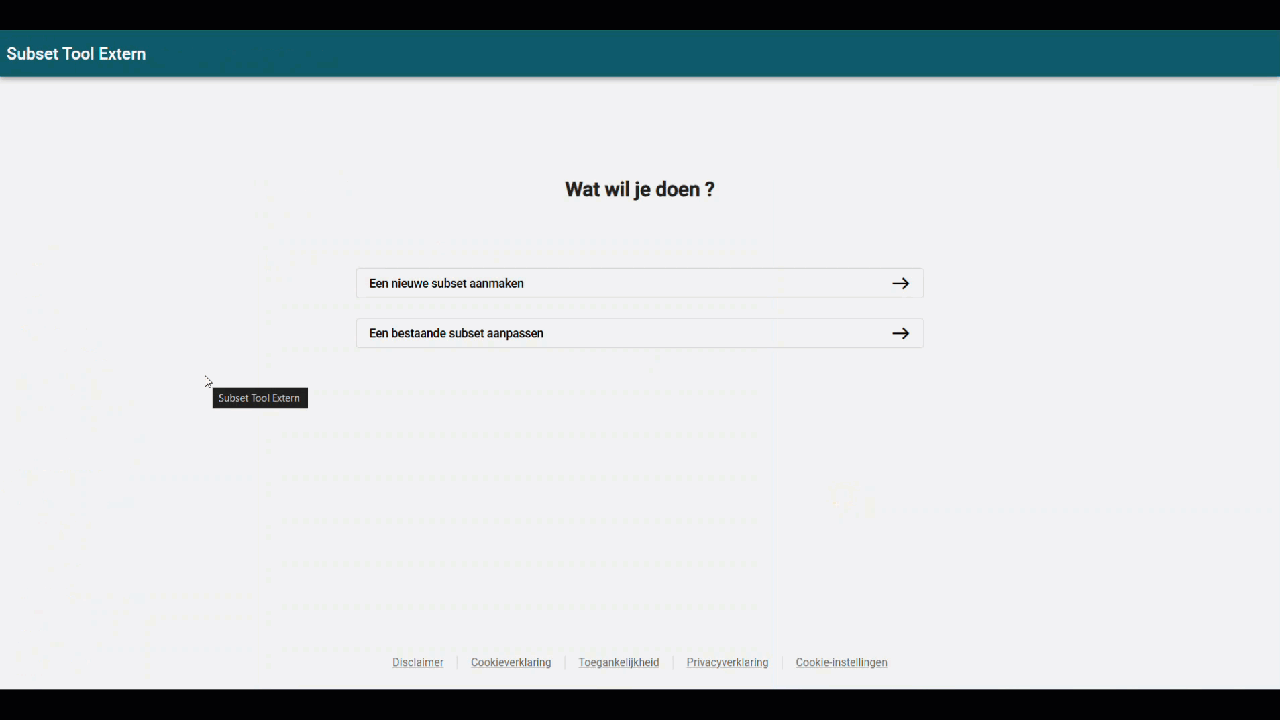The width and height of the screenshot is (1280, 720).
Task: Open the Toegankelijkheid footer link
Action: pyautogui.click(x=619, y=662)
